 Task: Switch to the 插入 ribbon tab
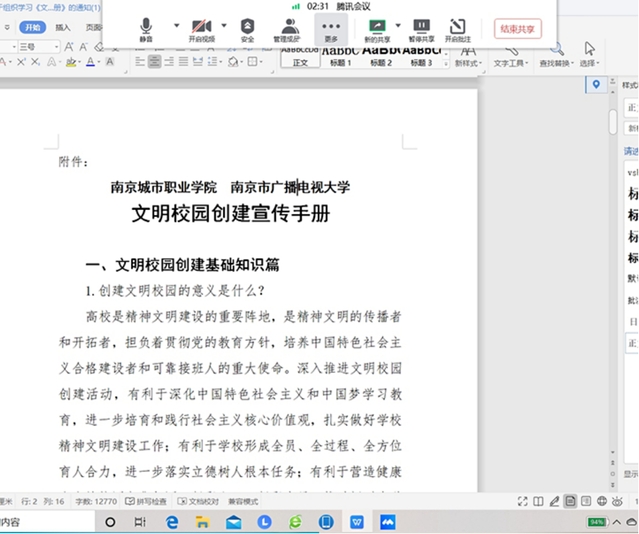[x=63, y=27]
